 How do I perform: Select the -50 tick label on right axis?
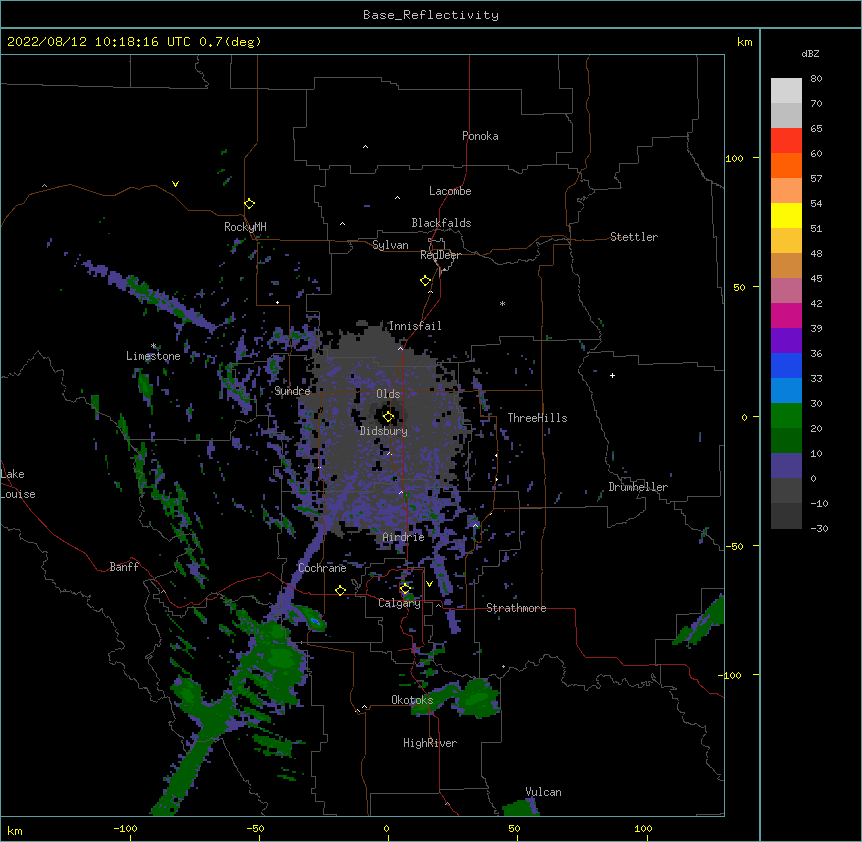tap(734, 546)
